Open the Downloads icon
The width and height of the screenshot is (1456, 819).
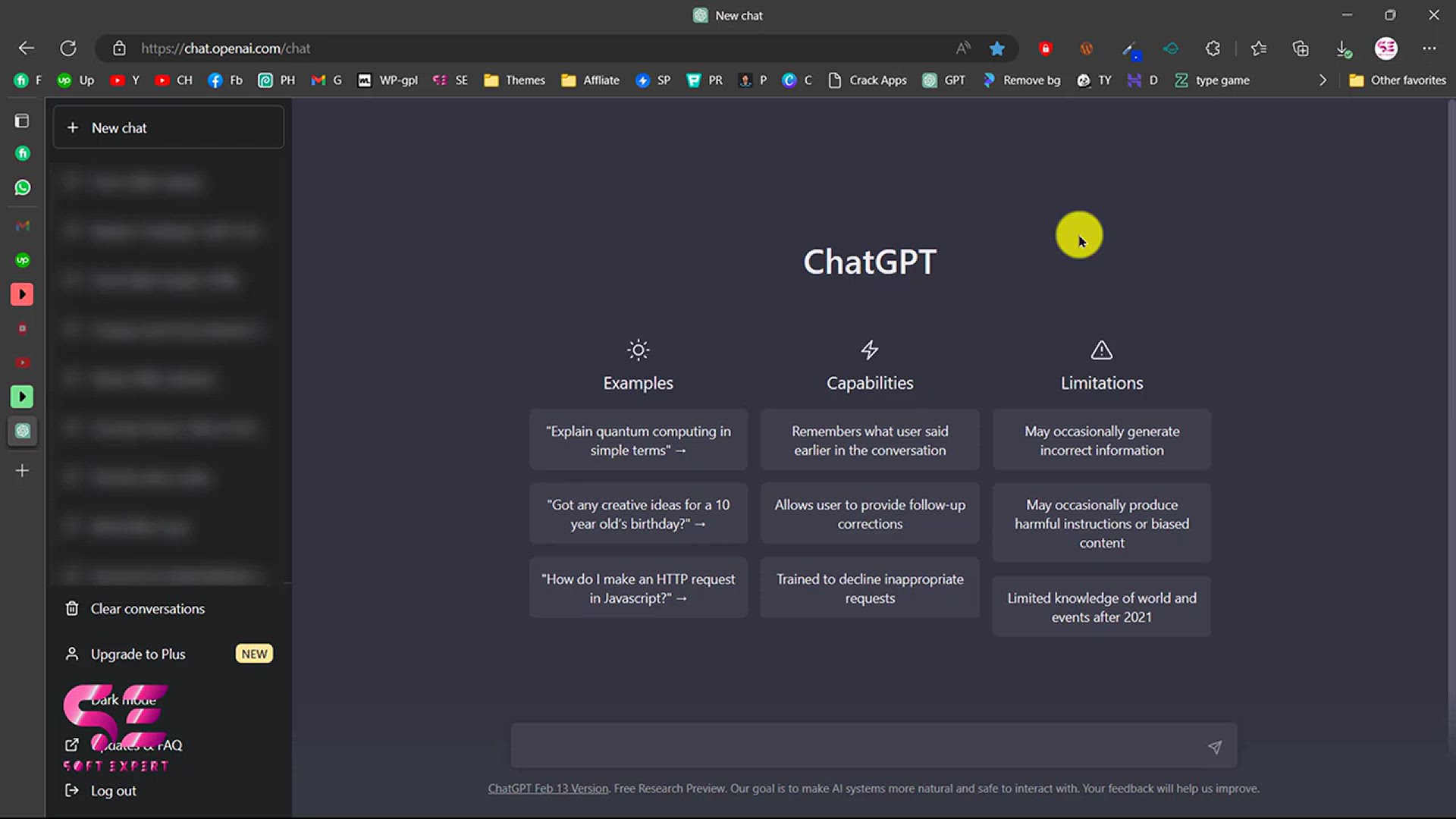click(1343, 49)
